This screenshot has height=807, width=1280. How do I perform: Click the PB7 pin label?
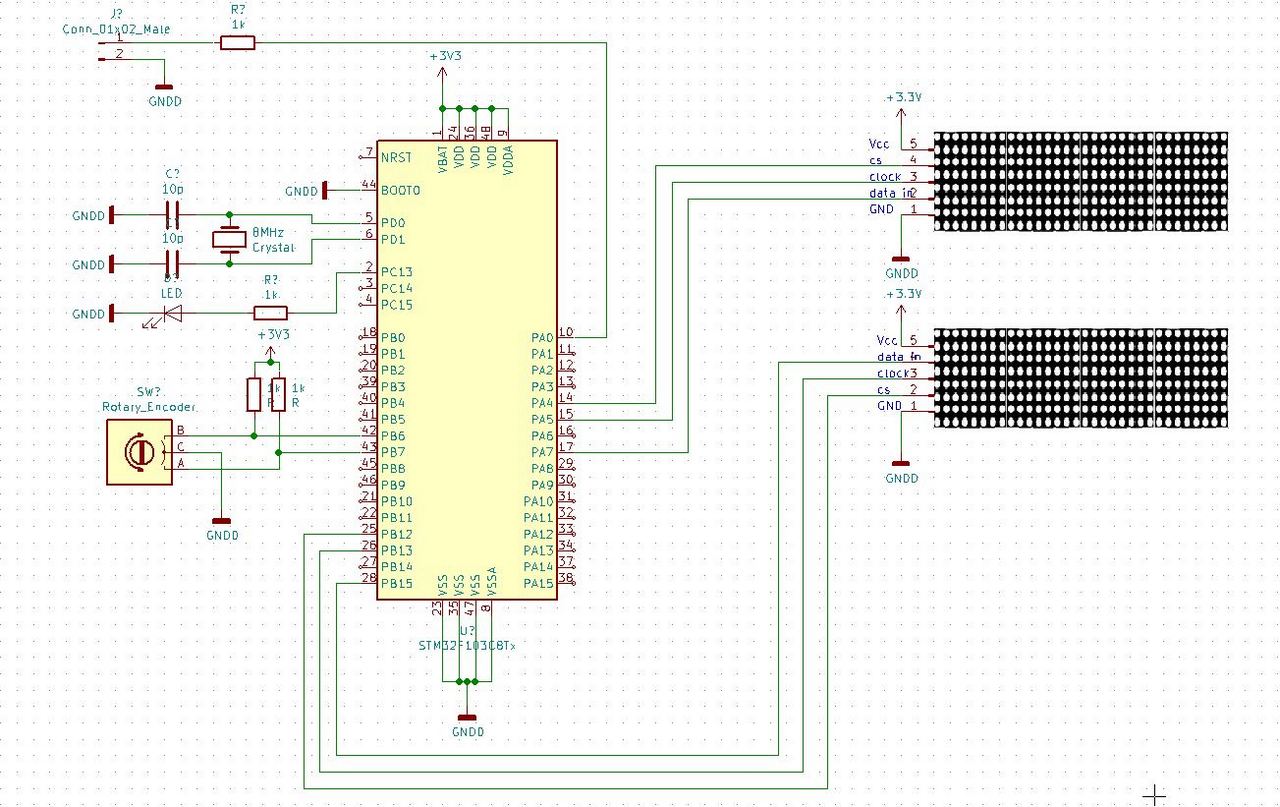(x=392, y=452)
